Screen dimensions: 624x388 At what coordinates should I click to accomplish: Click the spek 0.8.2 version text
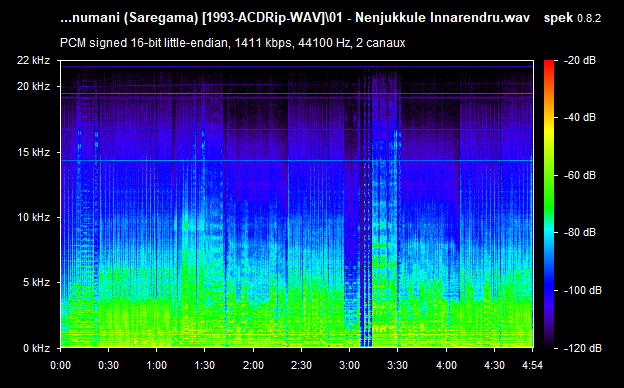(x=572, y=18)
